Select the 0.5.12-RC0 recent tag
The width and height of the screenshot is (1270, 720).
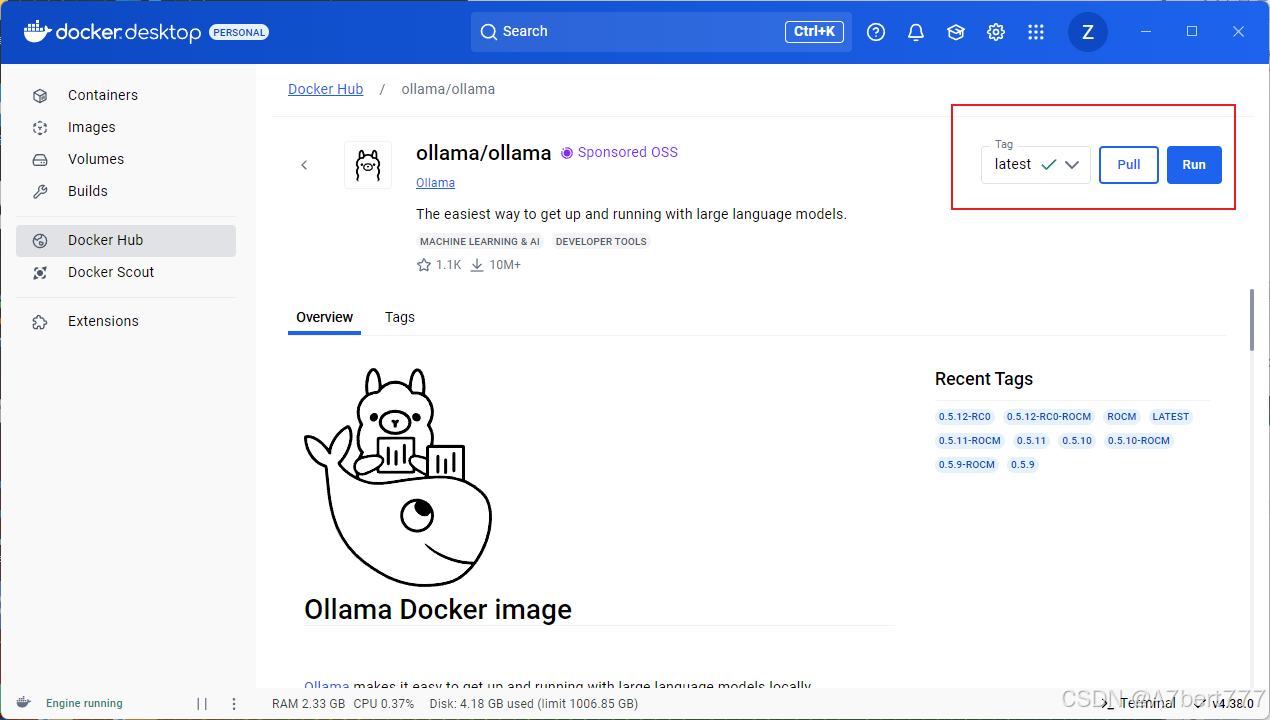964,417
